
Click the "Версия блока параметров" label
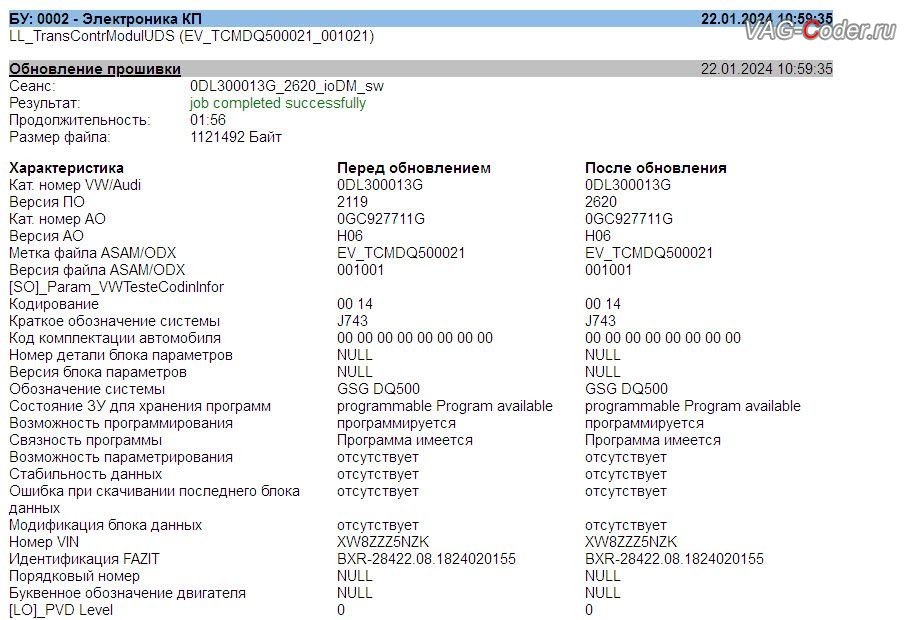[97, 372]
